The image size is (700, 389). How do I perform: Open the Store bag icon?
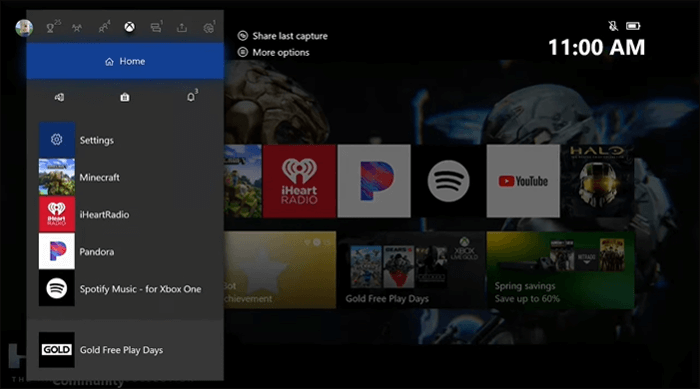(125, 97)
